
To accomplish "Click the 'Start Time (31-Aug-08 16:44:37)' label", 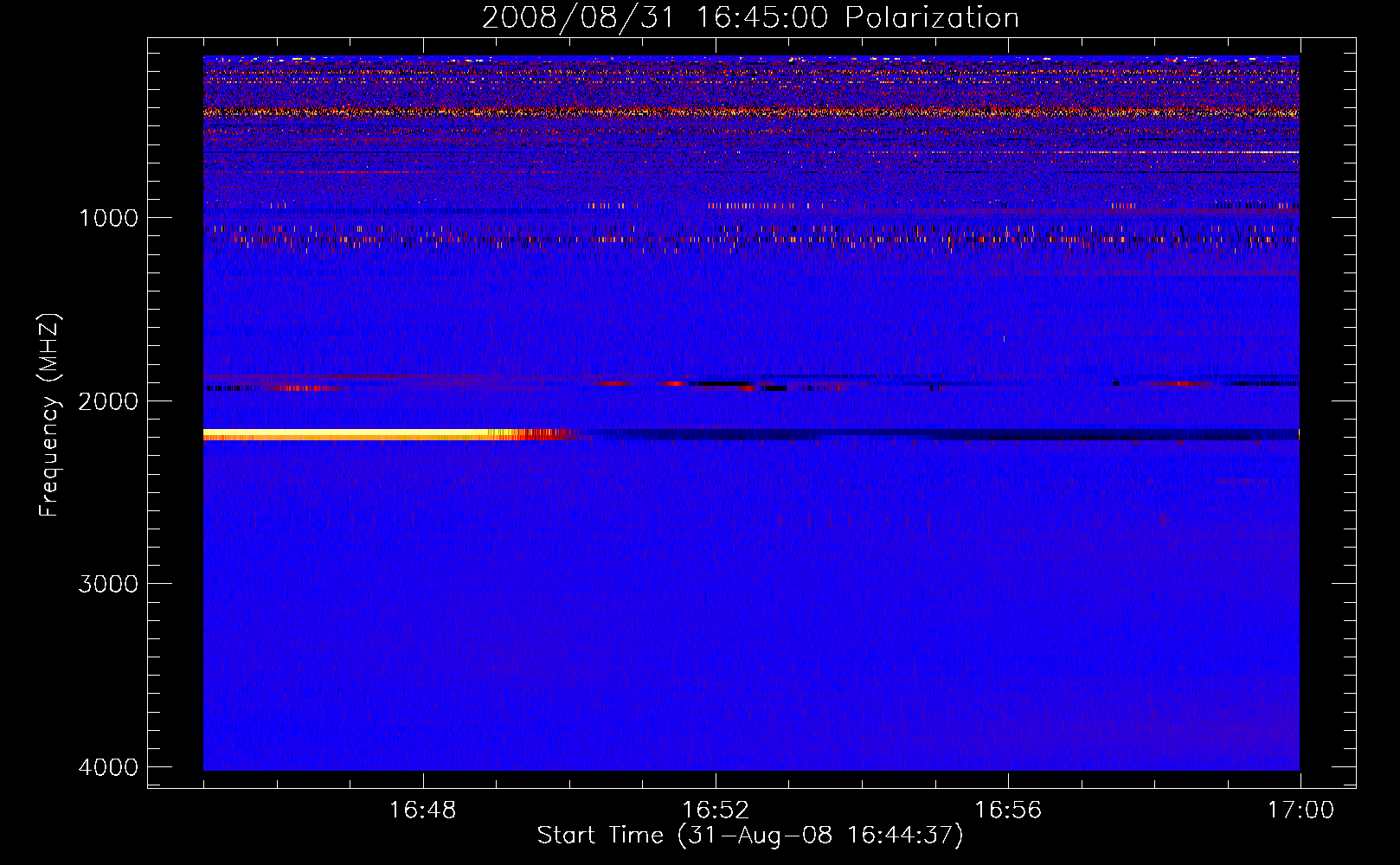I will tap(750, 836).
